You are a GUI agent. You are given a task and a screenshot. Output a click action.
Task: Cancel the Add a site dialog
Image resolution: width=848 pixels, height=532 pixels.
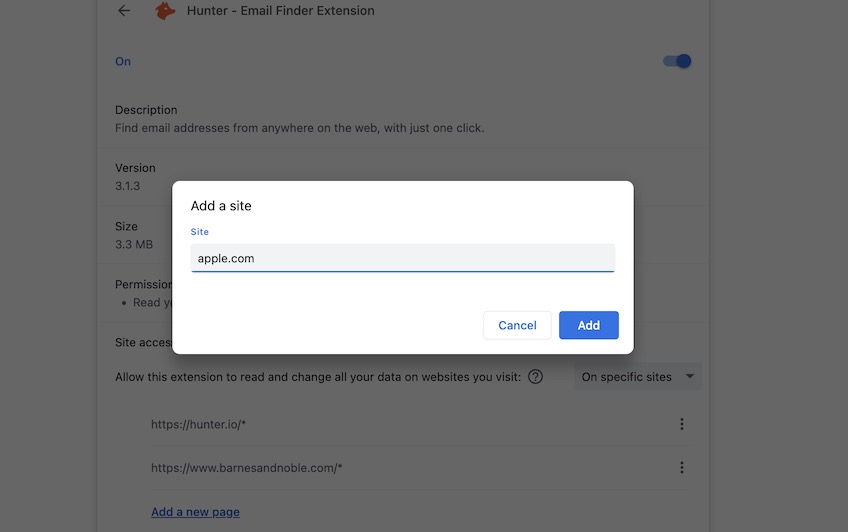517,325
